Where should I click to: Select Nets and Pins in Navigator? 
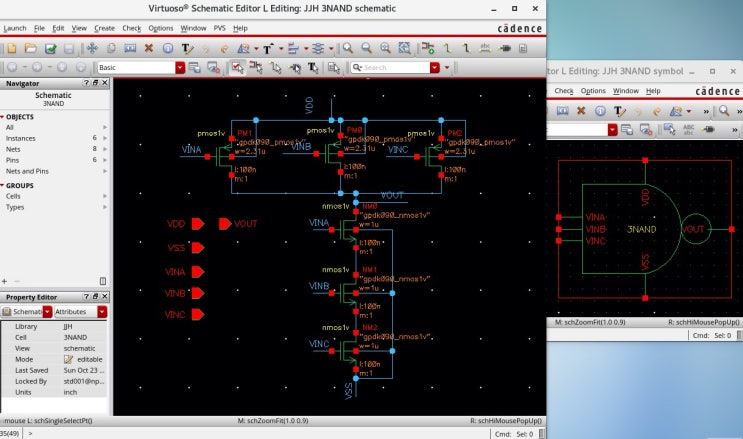click(27, 171)
